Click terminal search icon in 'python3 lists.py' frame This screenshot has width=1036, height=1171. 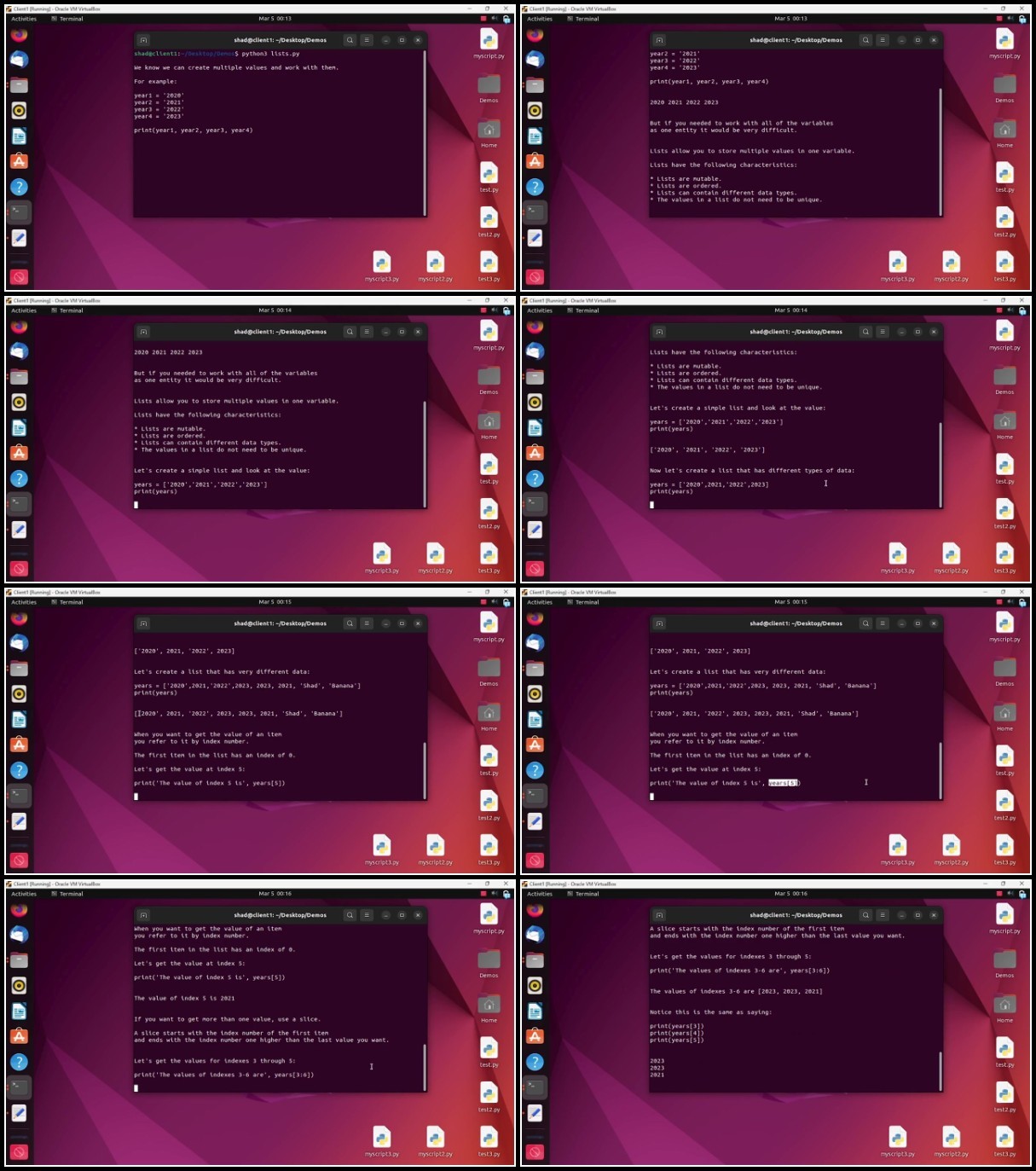[x=350, y=40]
